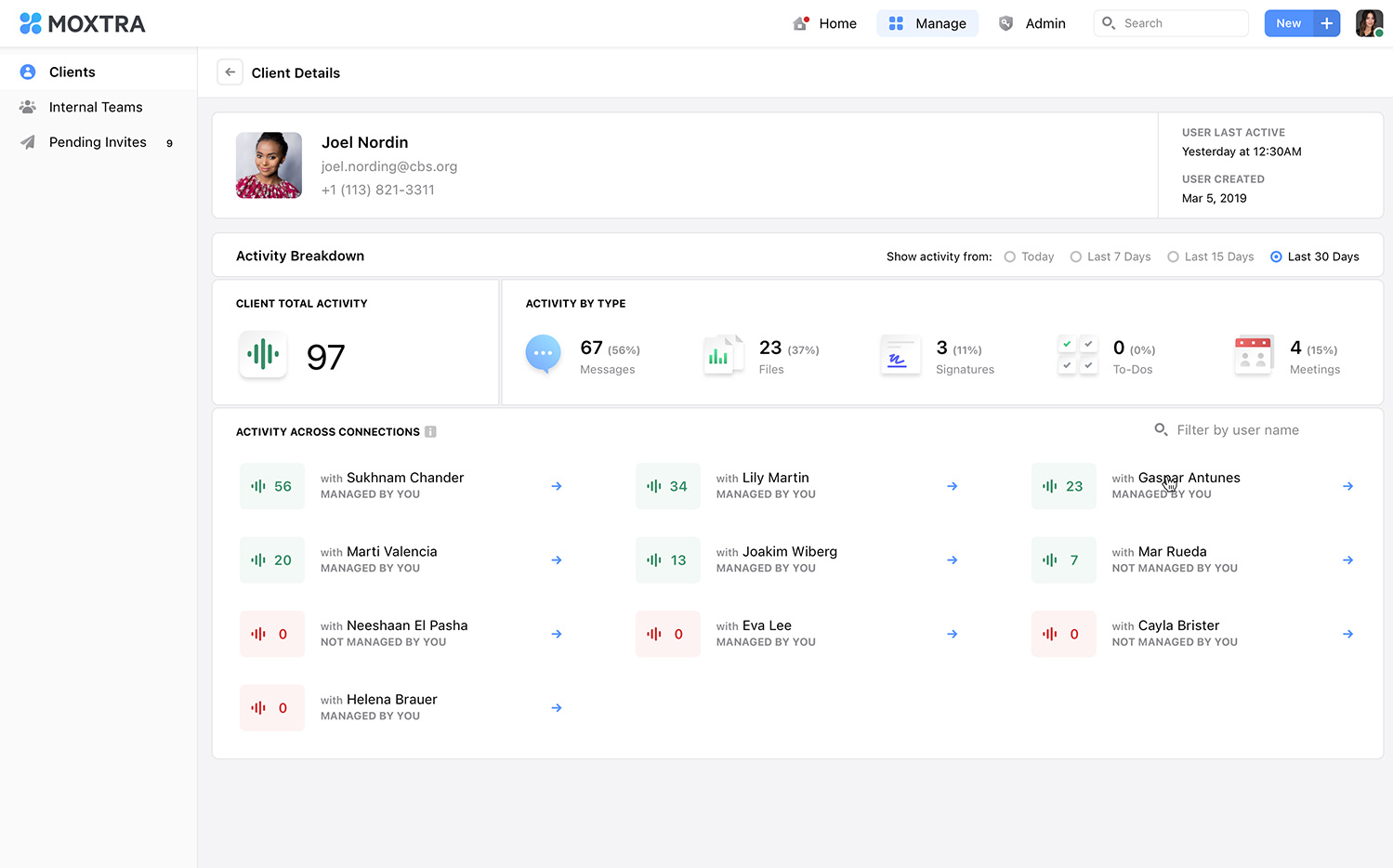Click the Messages chat bubble icon
This screenshot has width=1393, height=868.
point(543,354)
